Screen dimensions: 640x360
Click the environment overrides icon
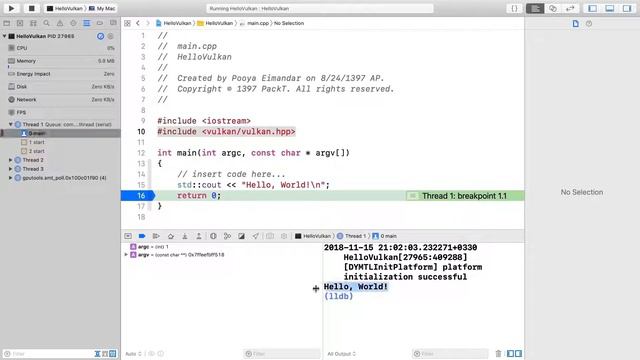[241, 236]
